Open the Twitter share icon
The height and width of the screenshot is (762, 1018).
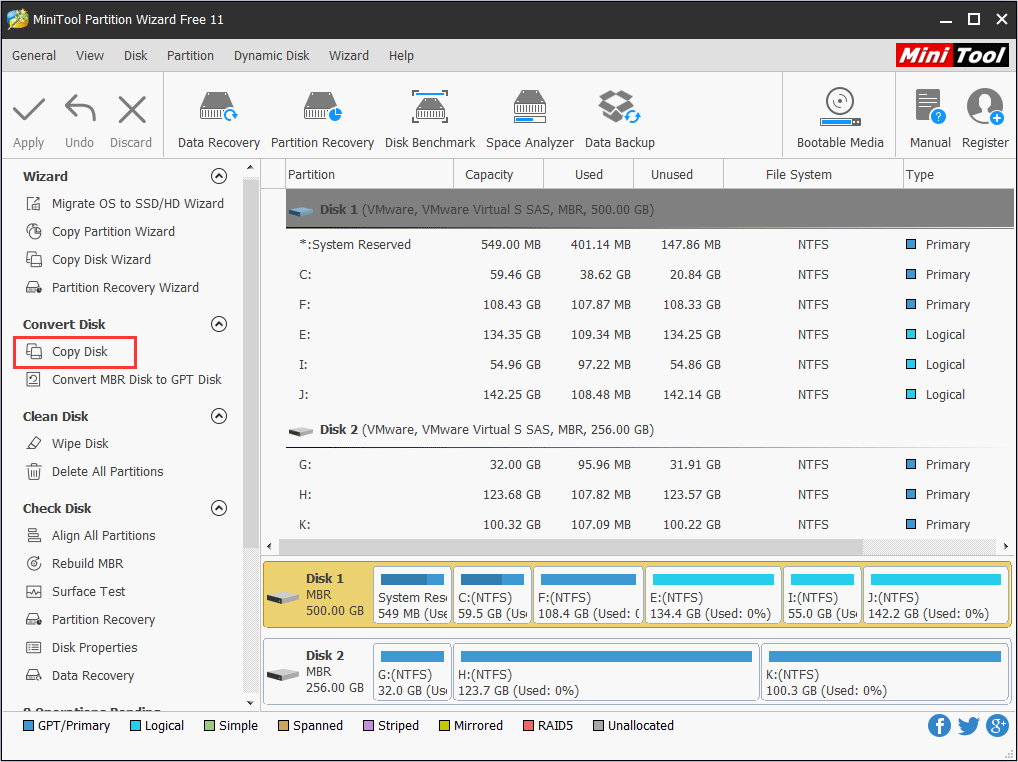pyautogui.click(x=968, y=726)
